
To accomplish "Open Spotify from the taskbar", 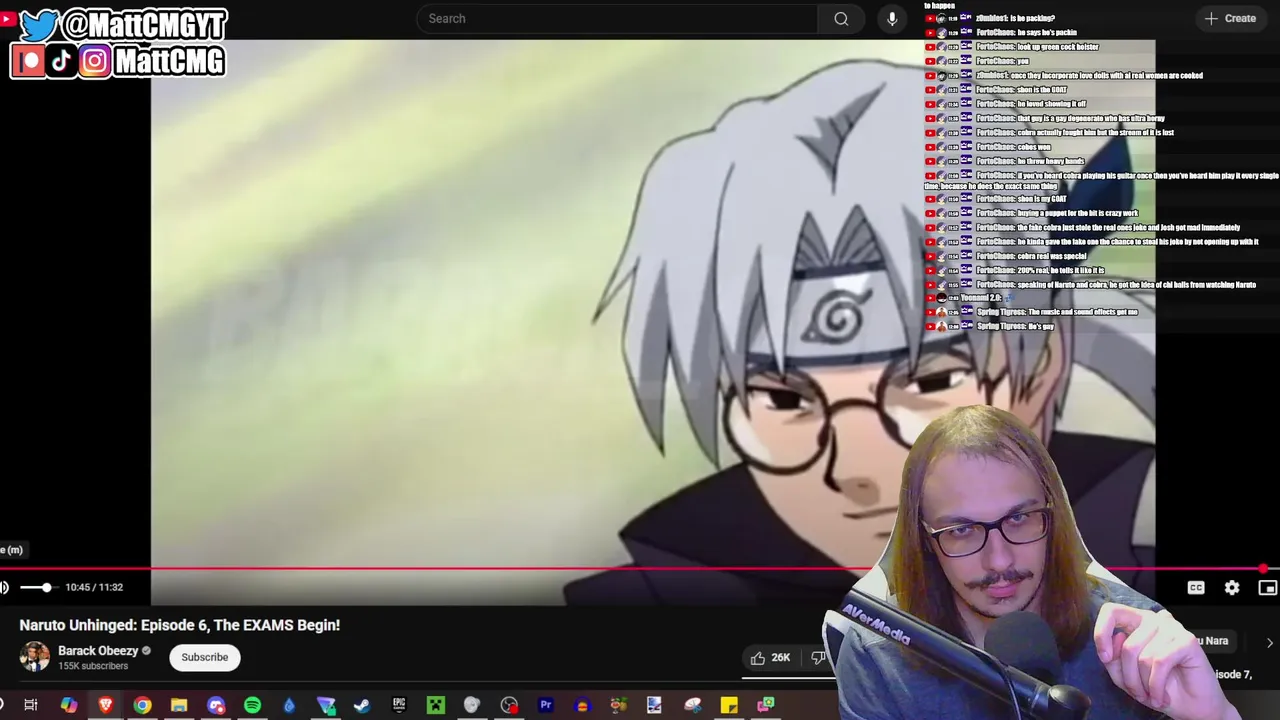I will 252,705.
